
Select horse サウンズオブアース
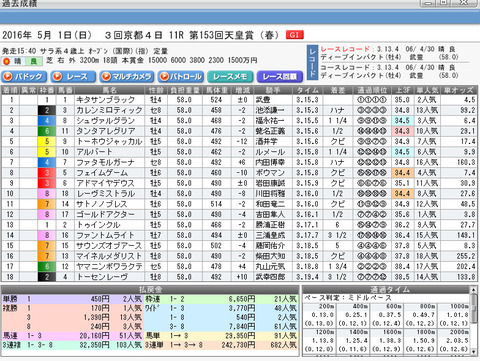(109, 246)
